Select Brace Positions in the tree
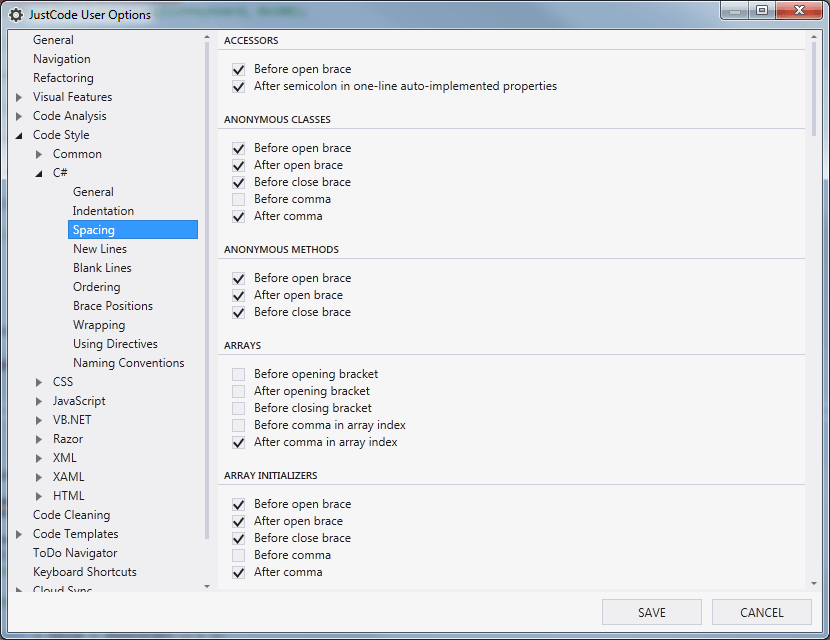The image size is (830, 640). coord(113,306)
